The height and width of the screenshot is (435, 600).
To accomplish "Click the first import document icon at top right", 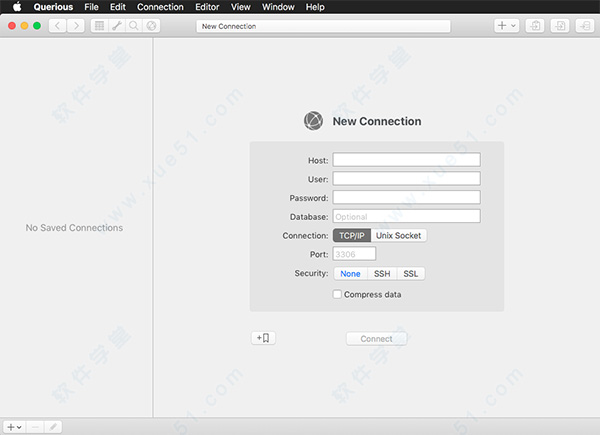I will pos(535,26).
